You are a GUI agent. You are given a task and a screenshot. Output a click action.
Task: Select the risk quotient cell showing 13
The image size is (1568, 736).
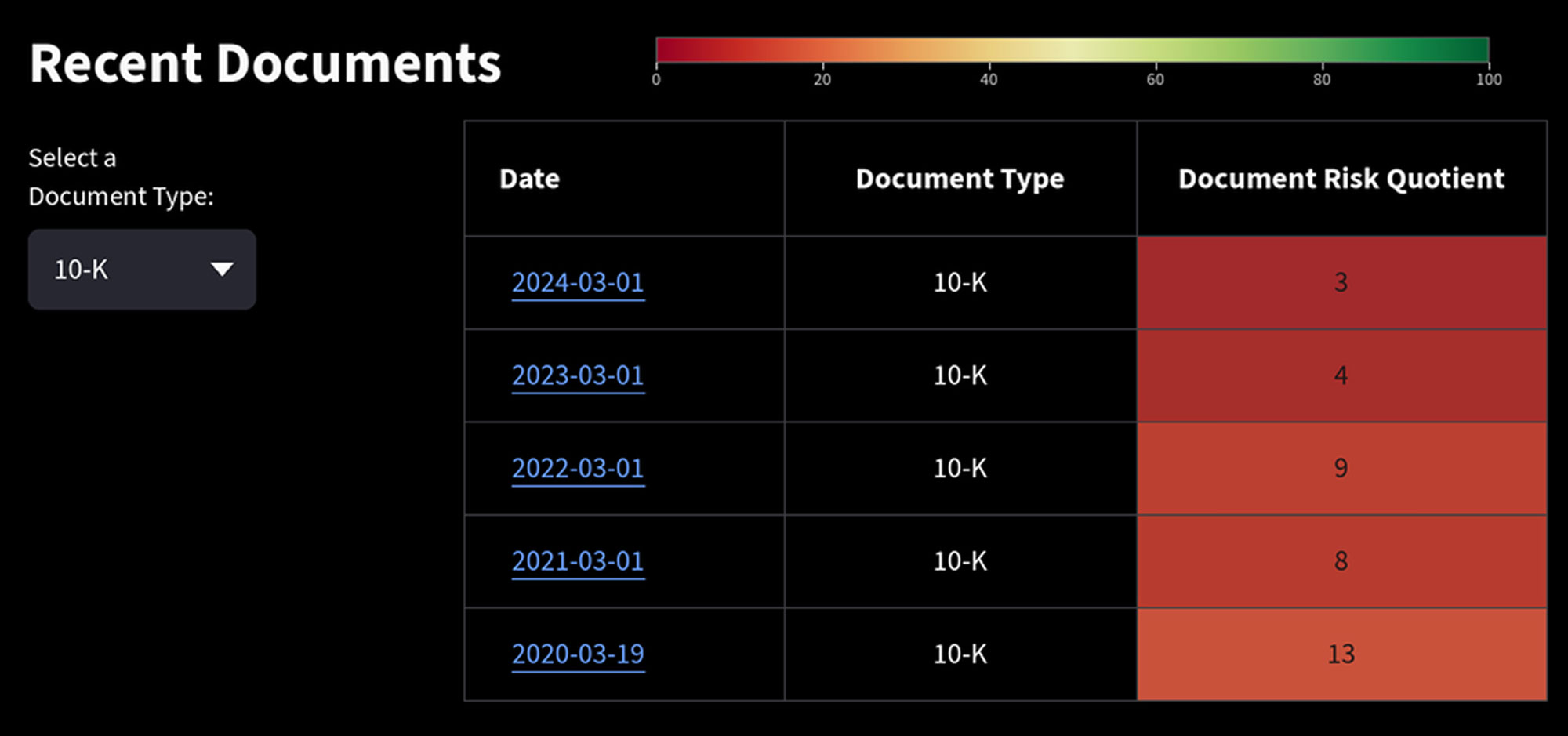click(x=1341, y=654)
